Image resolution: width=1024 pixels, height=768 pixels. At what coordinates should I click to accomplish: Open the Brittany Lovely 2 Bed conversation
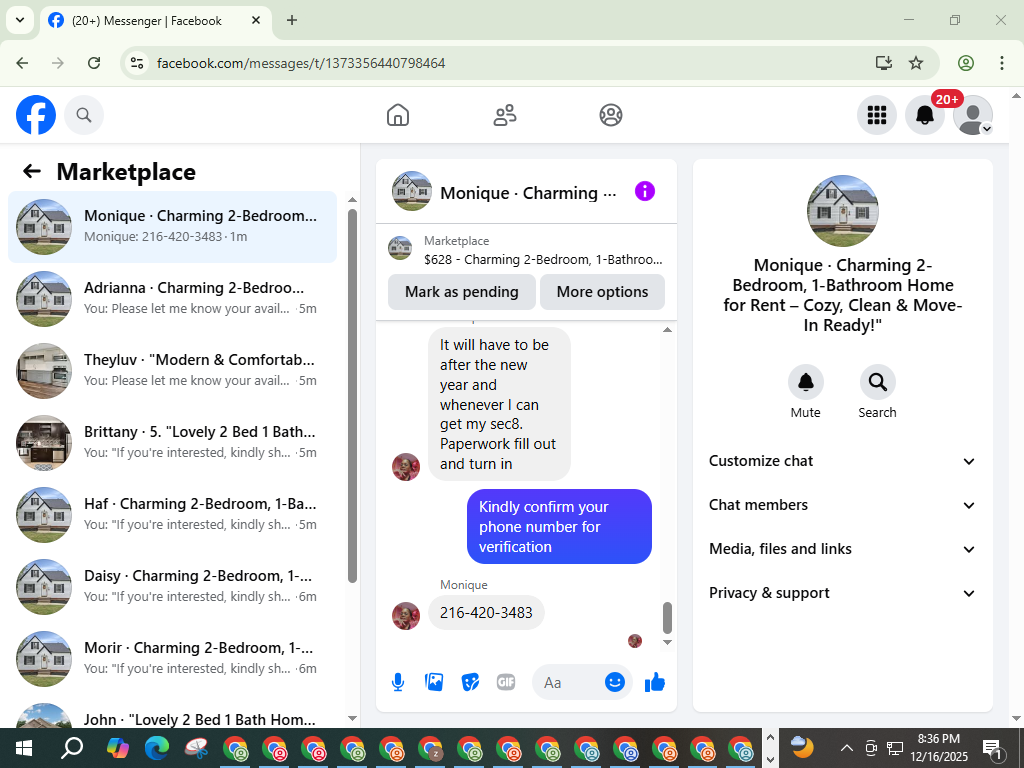pyautogui.click(x=172, y=442)
